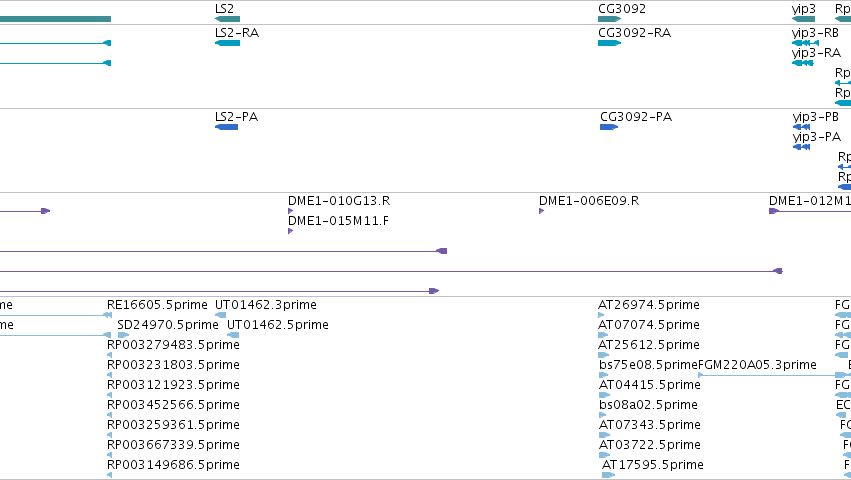Select EST RP003259361.5prime

coord(173,425)
